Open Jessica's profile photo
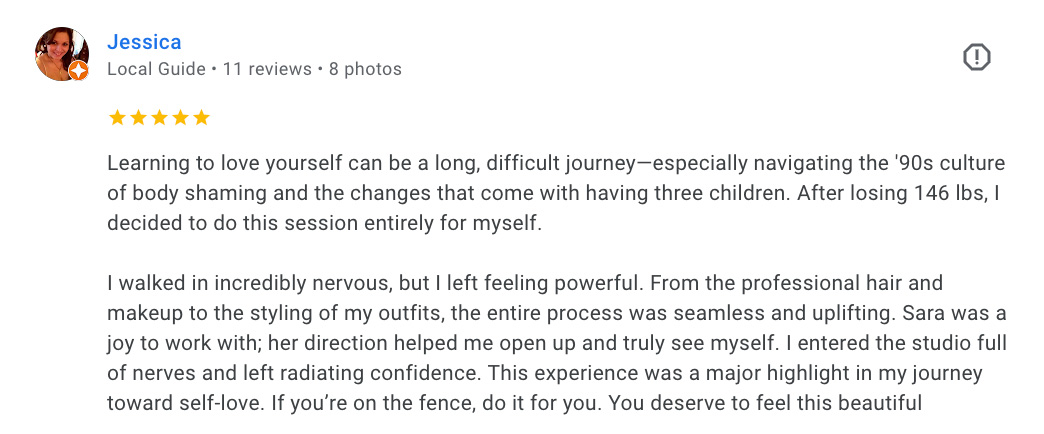Viewport: 1044px width, 434px height. click(x=60, y=53)
